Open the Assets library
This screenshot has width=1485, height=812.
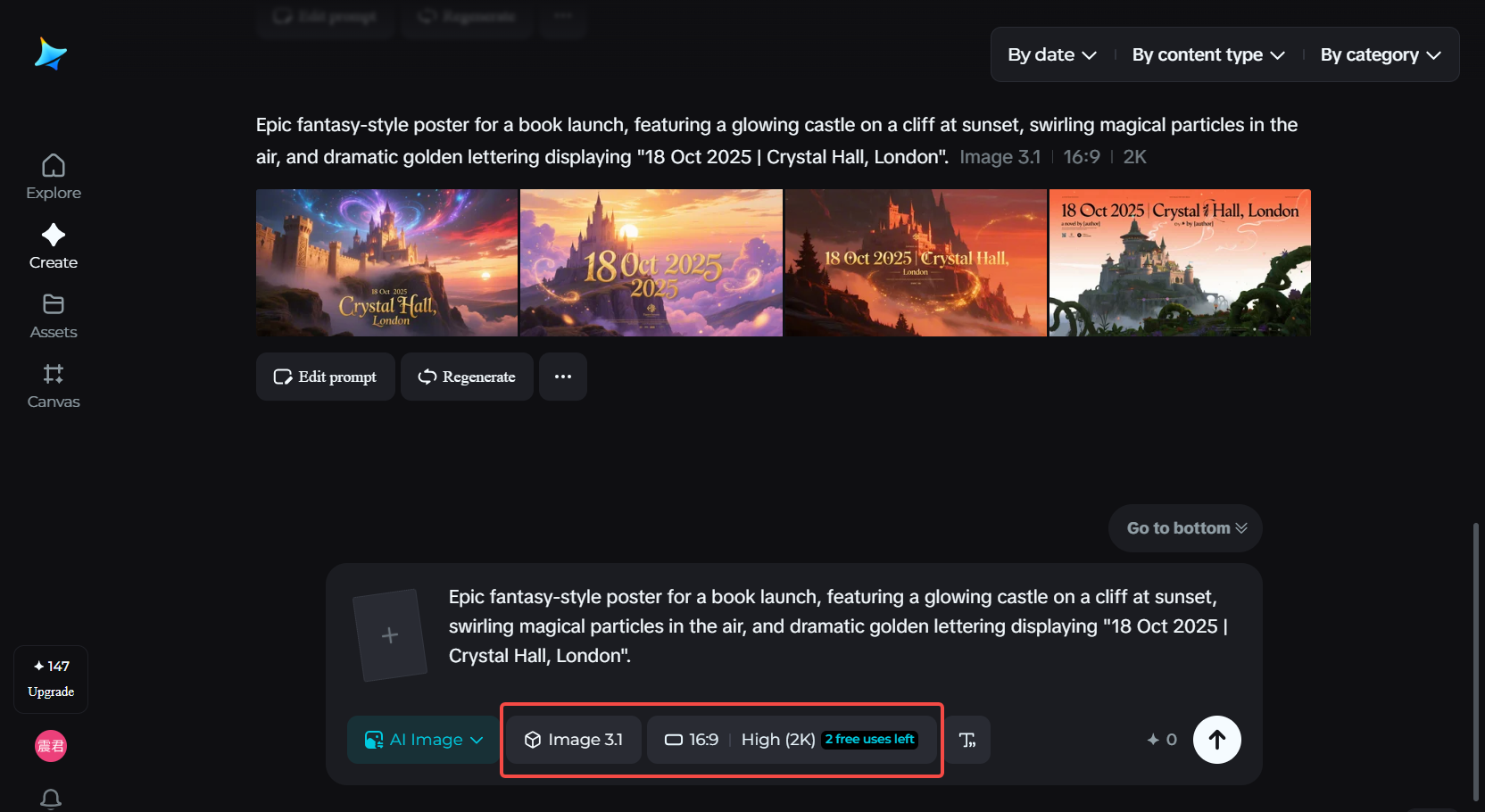pyautogui.click(x=54, y=316)
